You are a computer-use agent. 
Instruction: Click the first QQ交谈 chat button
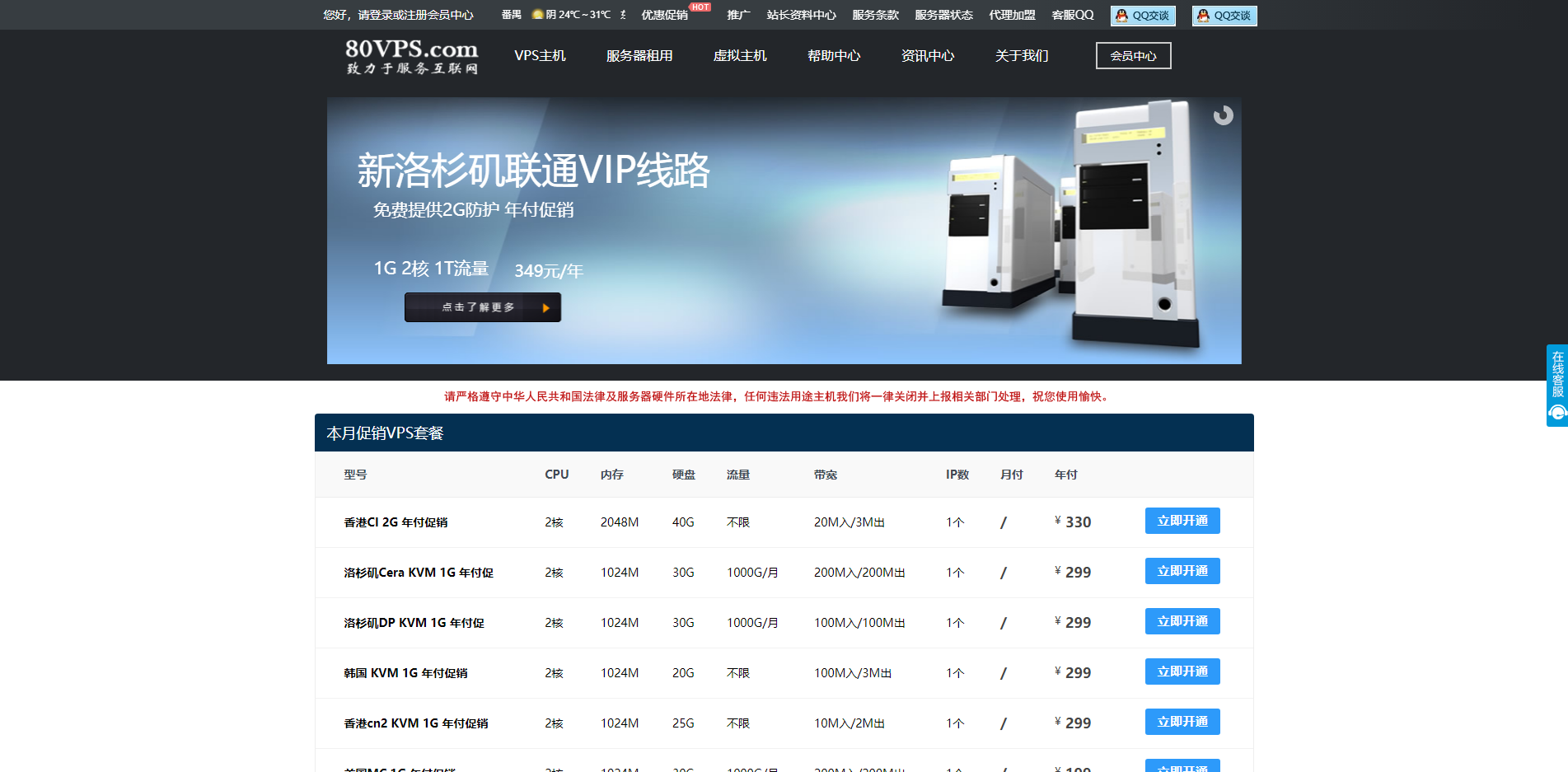[x=1143, y=16]
